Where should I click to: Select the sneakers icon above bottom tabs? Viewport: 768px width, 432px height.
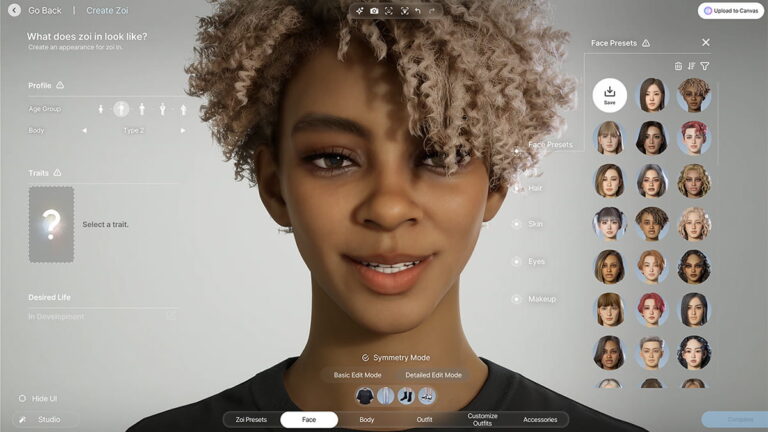[x=427, y=396]
